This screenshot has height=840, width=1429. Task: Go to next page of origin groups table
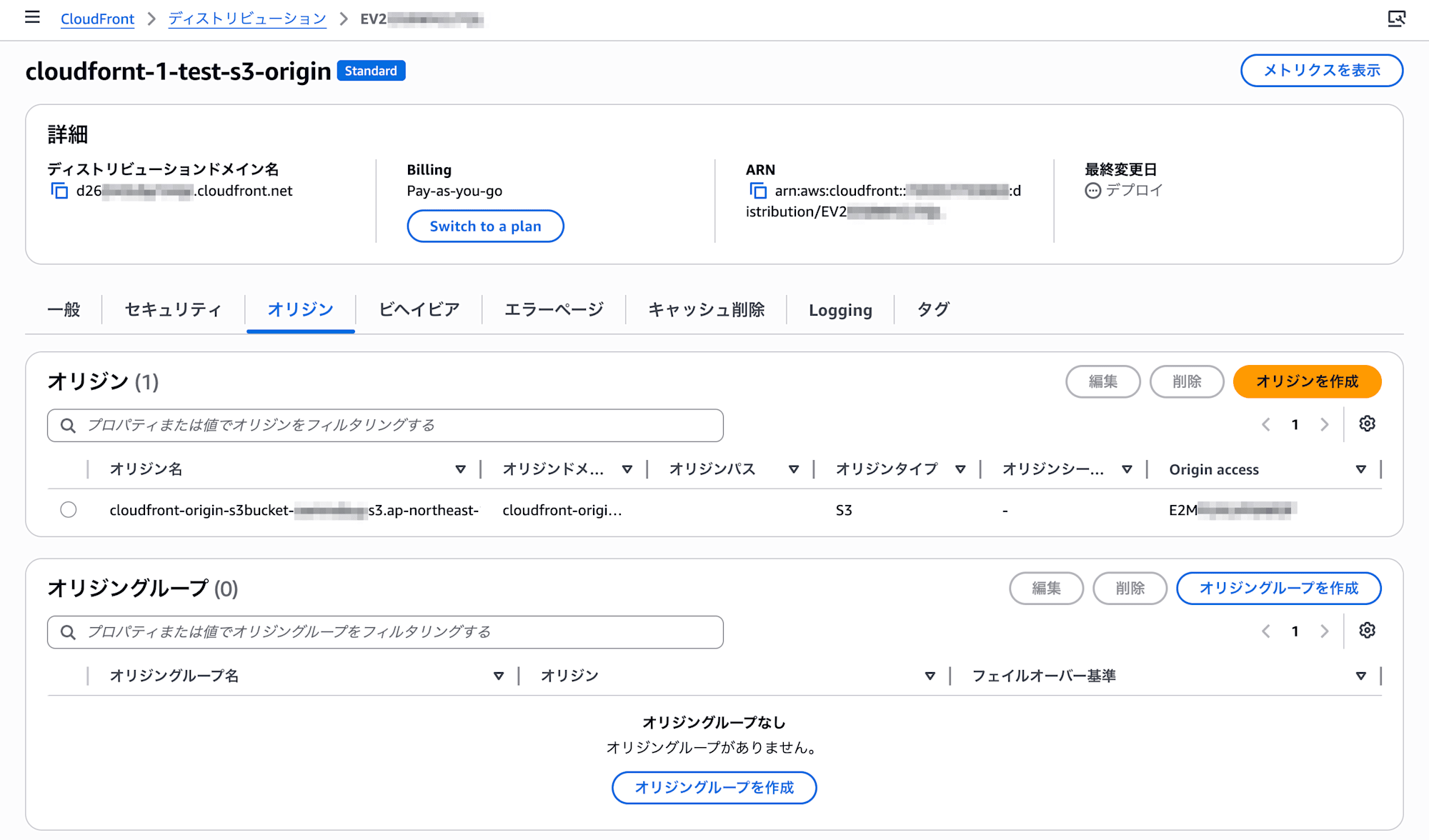tap(1324, 631)
